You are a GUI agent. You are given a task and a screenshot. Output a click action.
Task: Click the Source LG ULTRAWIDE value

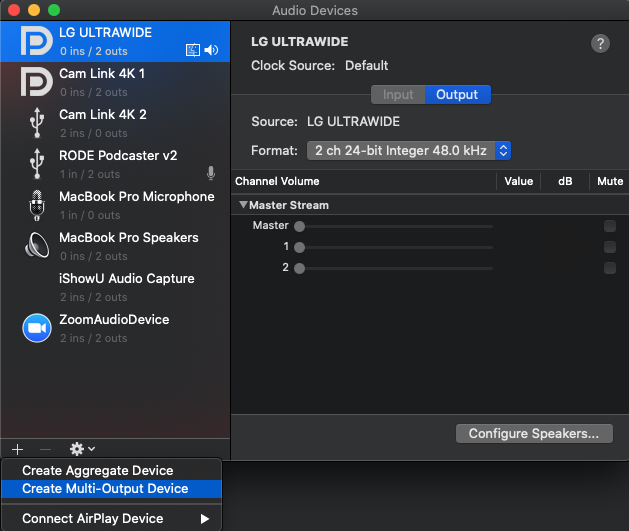[353, 122]
